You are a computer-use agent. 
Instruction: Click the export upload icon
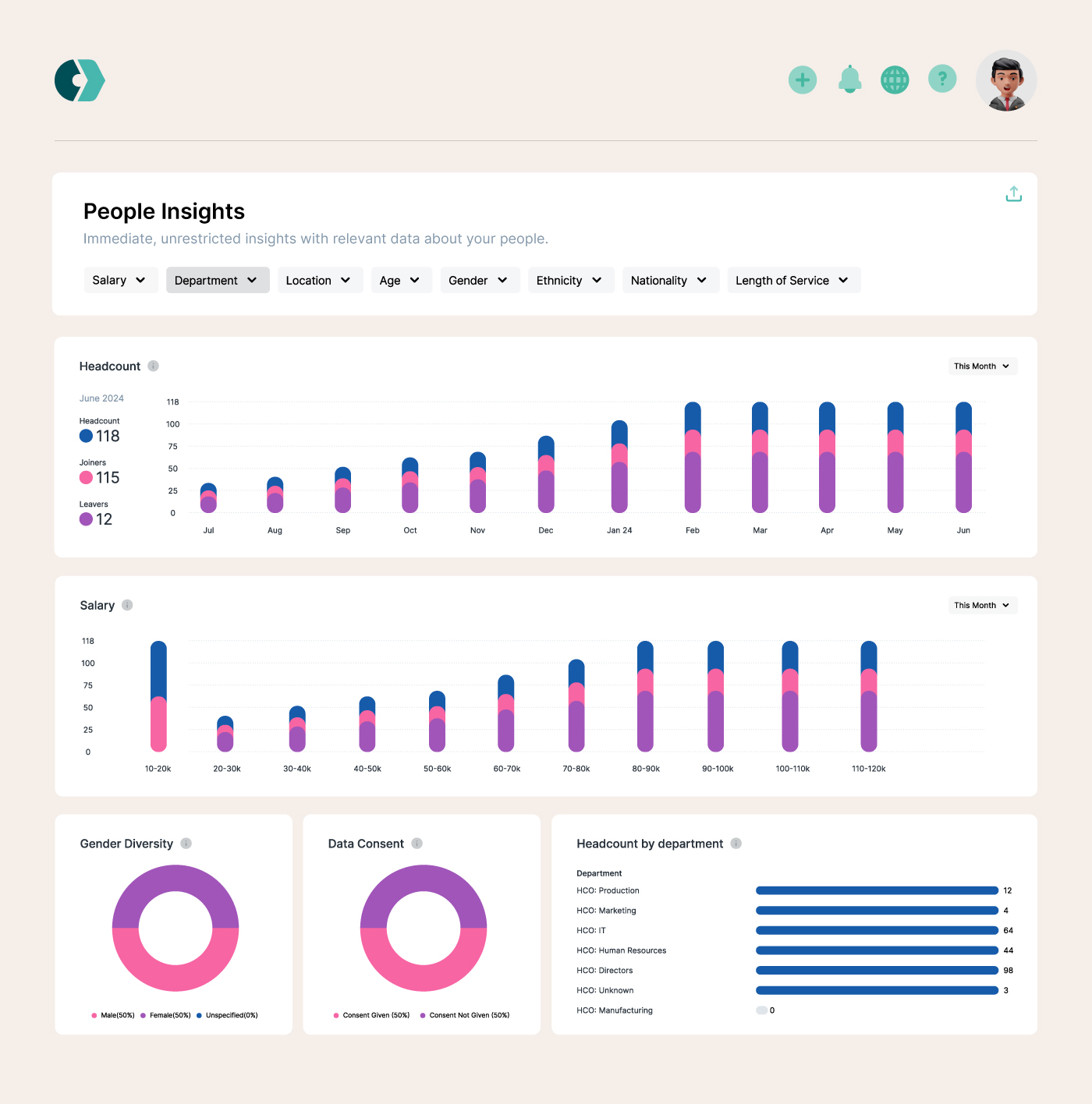[1013, 194]
